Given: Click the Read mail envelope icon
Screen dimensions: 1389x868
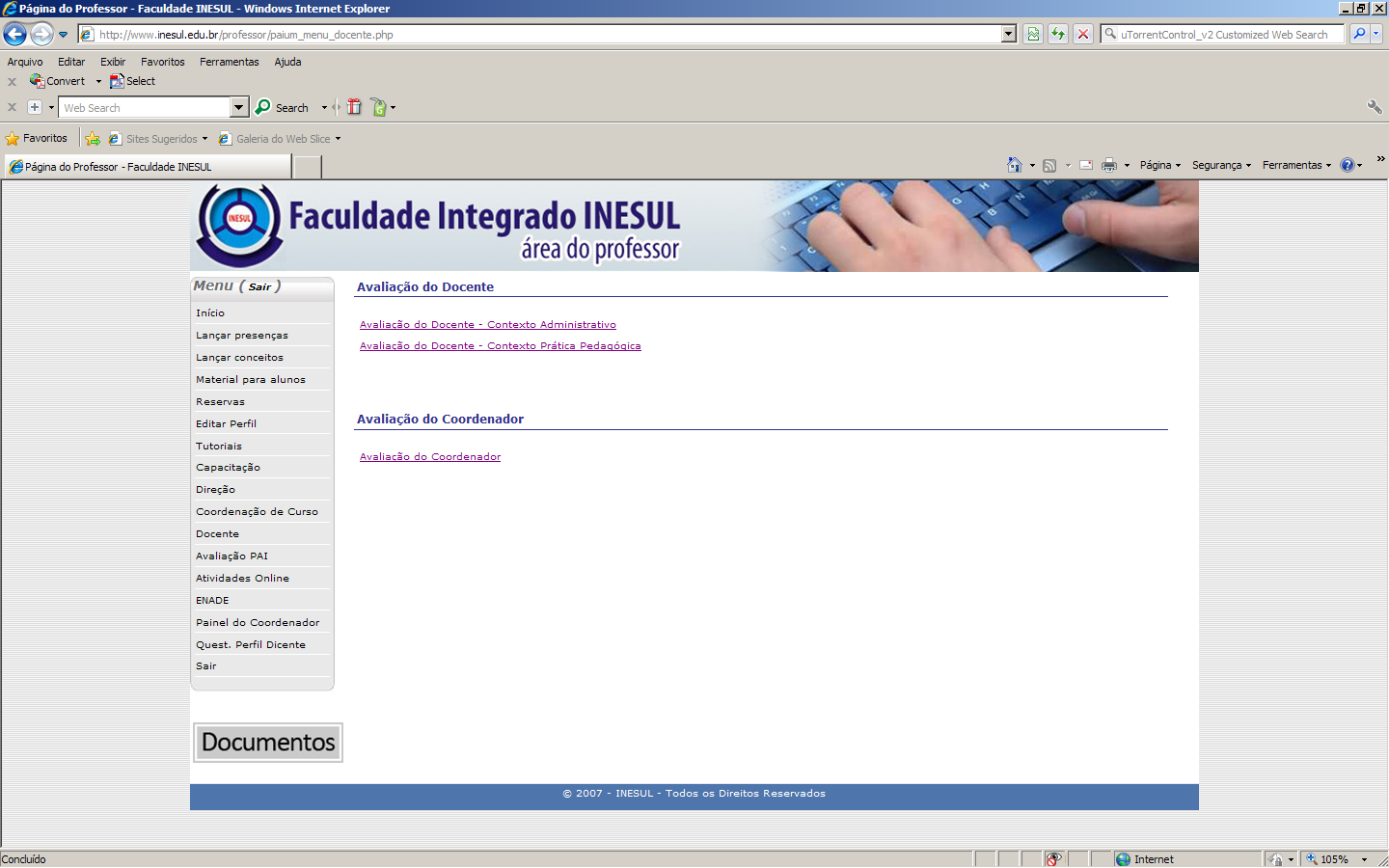Looking at the screenshot, I should pyautogui.click(x=1086, y=165).
